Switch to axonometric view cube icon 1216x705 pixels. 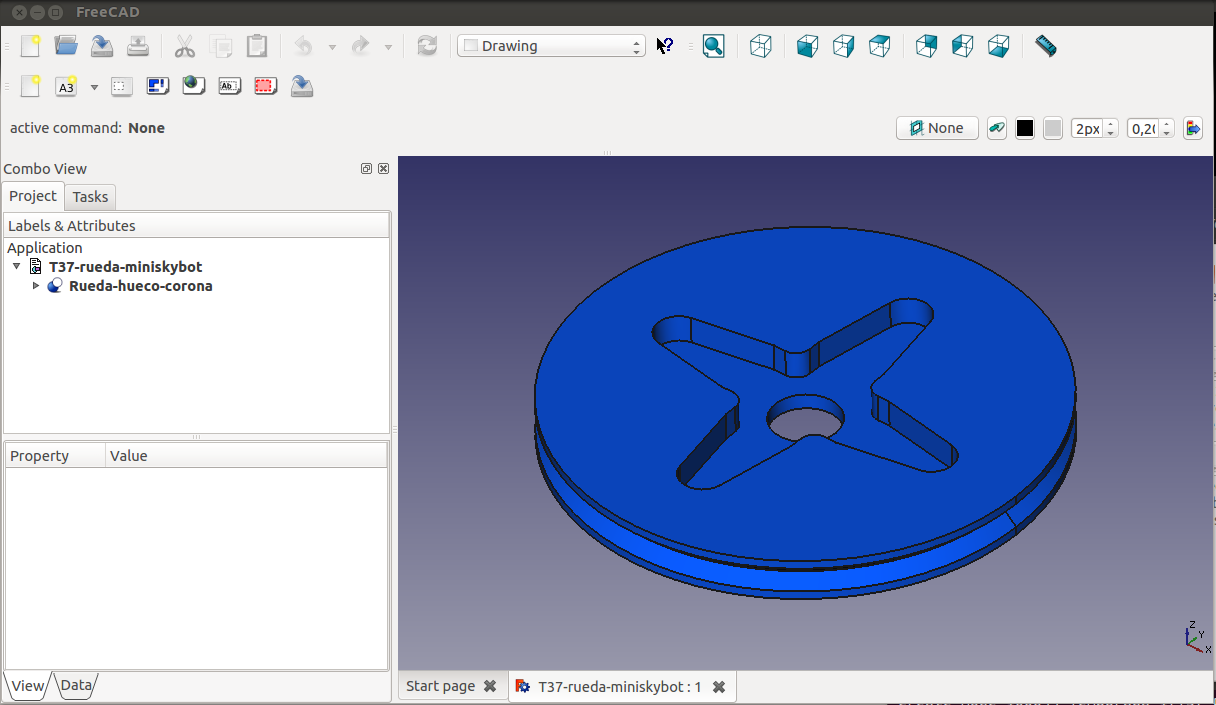[x=761, y=46]
